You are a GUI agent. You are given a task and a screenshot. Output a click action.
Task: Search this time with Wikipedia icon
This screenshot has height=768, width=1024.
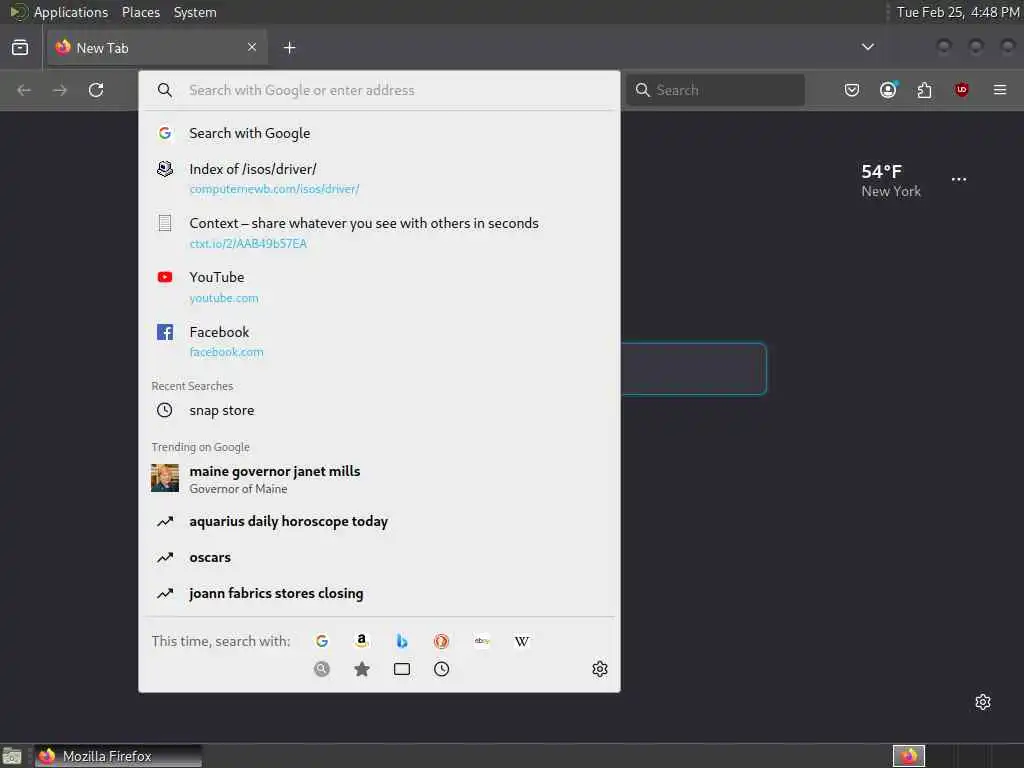click(x=522, y=641)
